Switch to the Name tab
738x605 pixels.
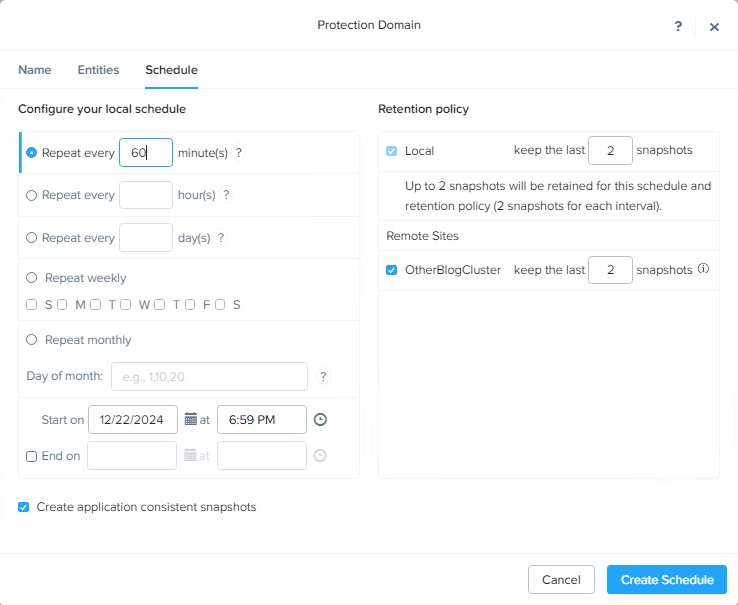35,70
